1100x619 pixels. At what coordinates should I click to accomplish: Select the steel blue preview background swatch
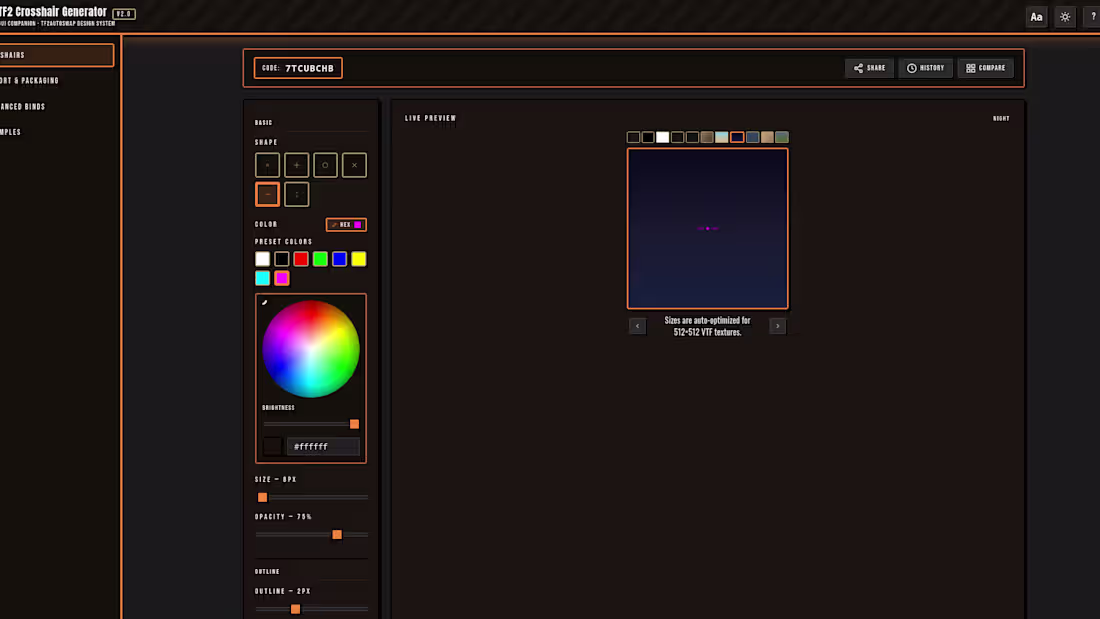(752, 137)
